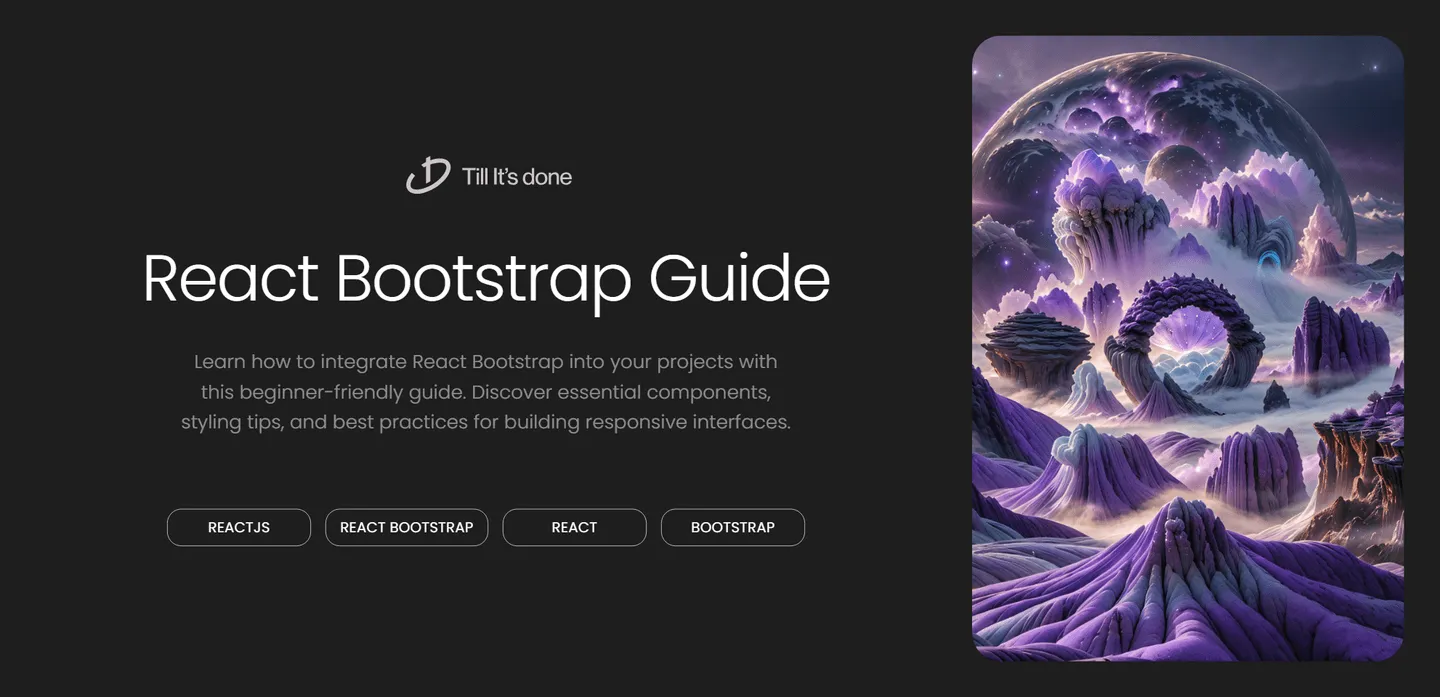Click the brown rocky cliff on the image's right edge
Screen dimensions: 1440x697
(1365, 450)
